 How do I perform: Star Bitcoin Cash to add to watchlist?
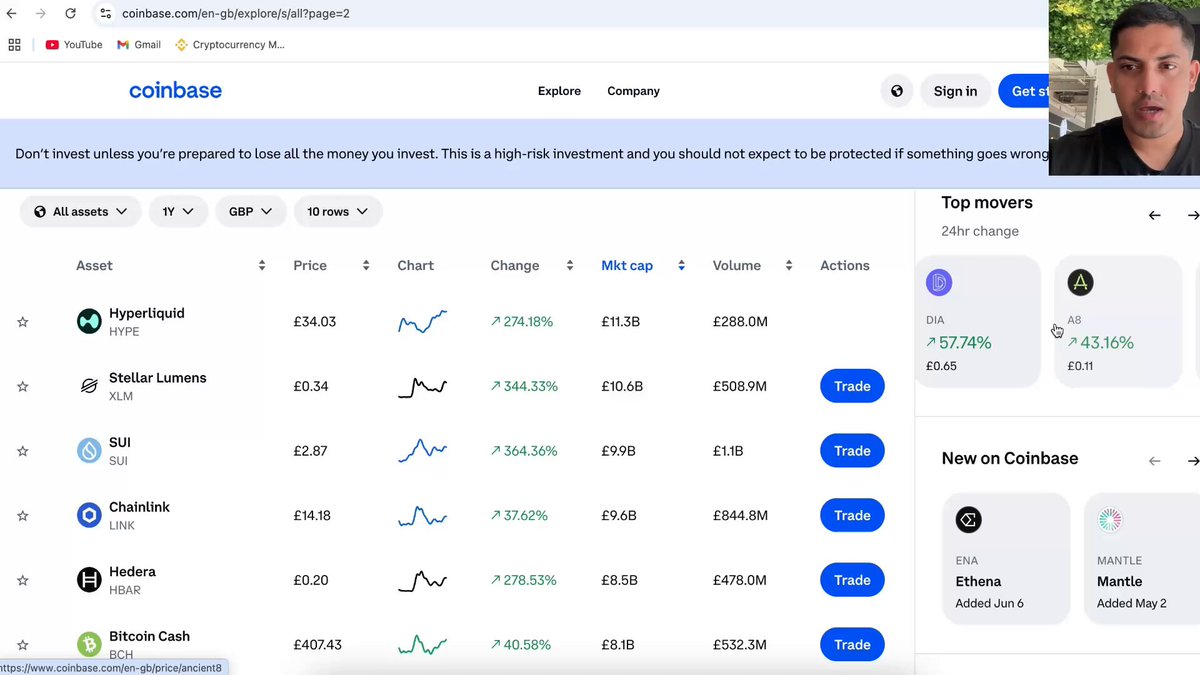pos(23,644)
